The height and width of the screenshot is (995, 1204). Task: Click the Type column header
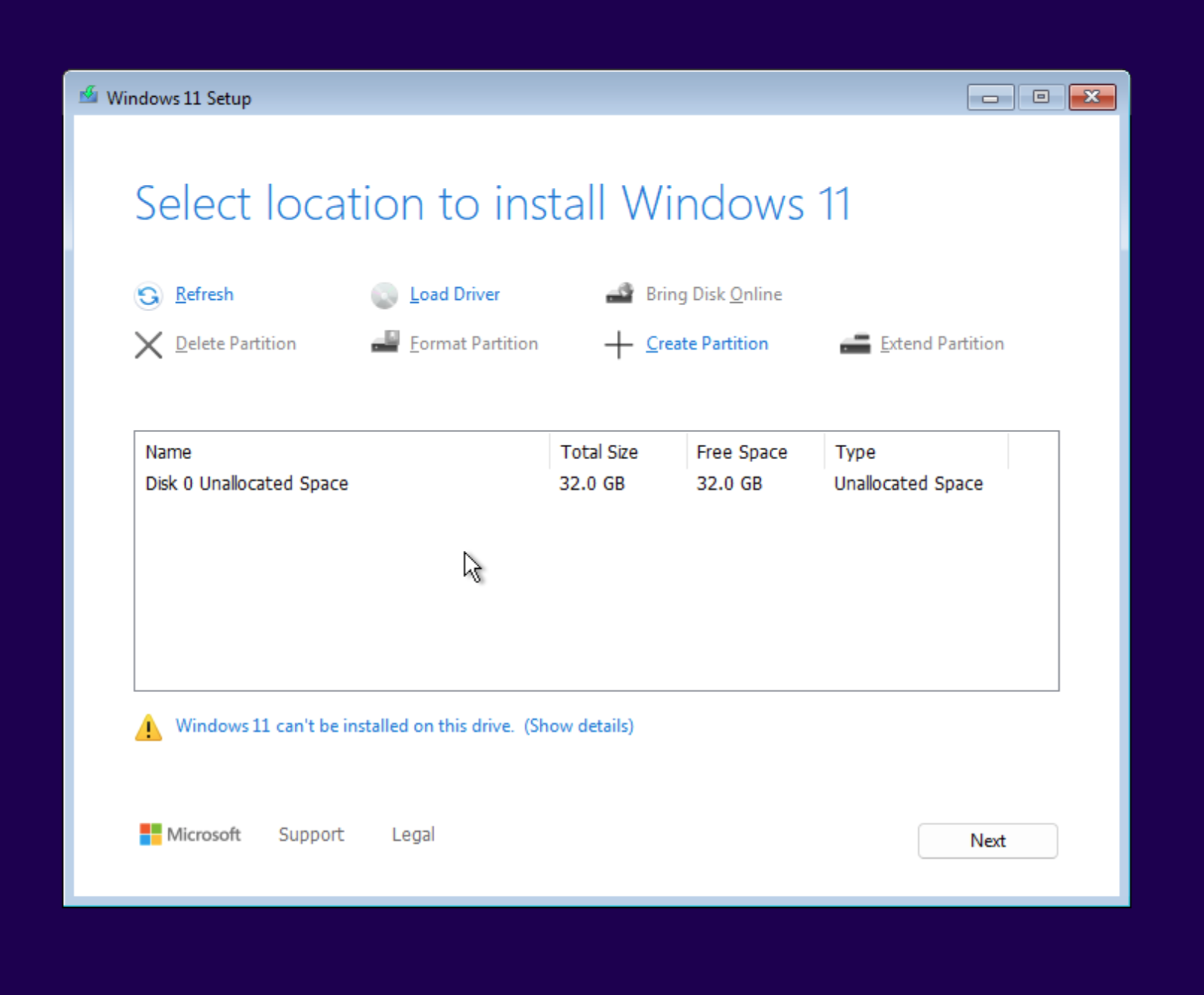[x=916, y=452]
